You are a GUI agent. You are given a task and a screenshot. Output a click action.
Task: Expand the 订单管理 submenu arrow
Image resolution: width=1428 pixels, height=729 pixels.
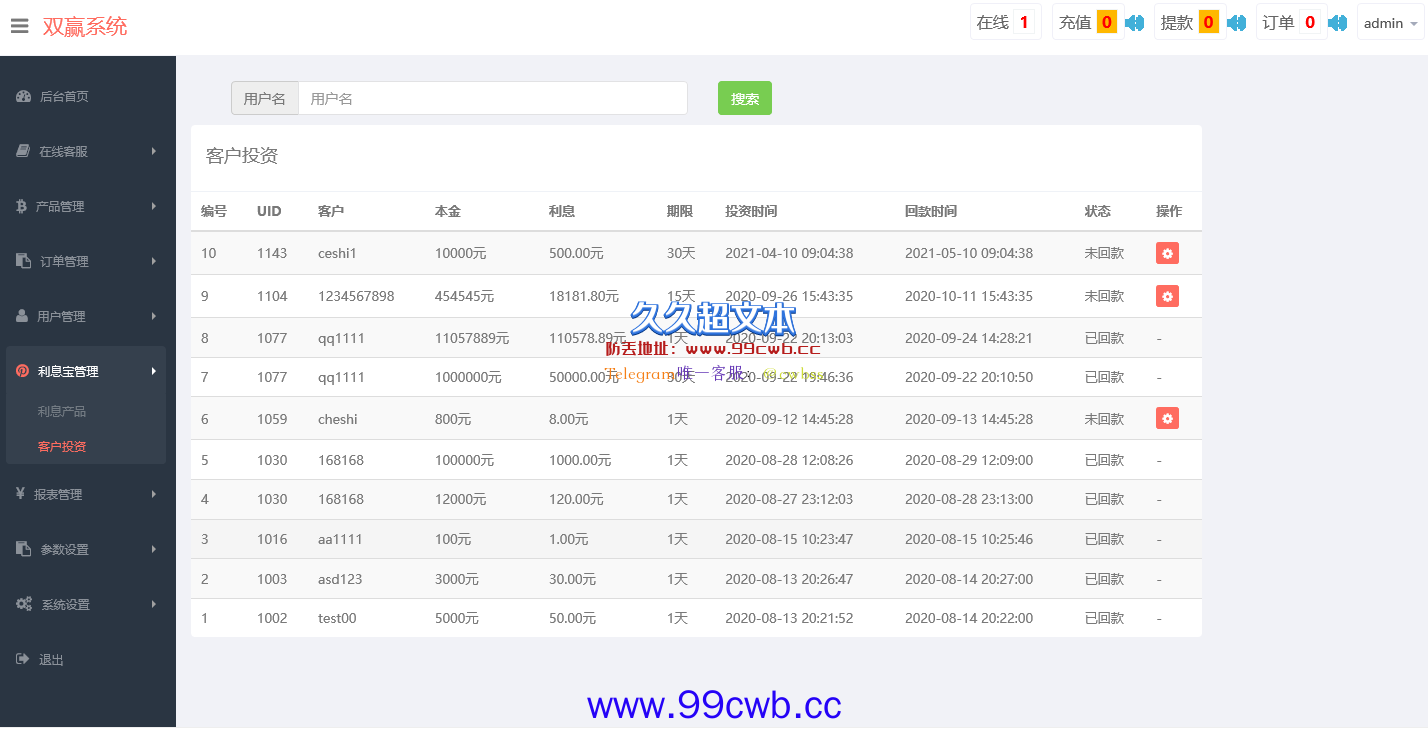click(x=154, y=261)
